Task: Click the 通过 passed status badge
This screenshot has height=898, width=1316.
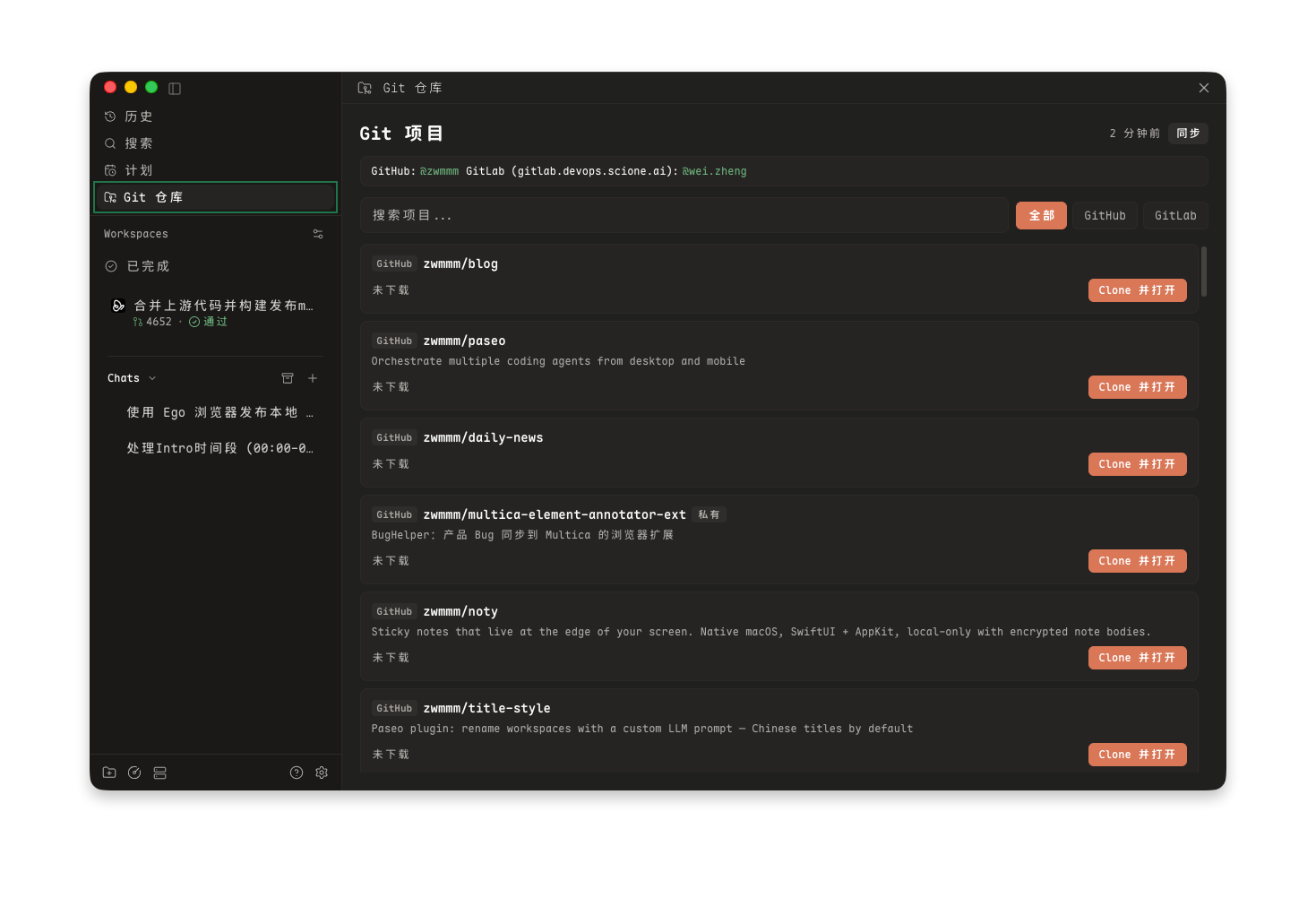Action: [x=208, y=322]
